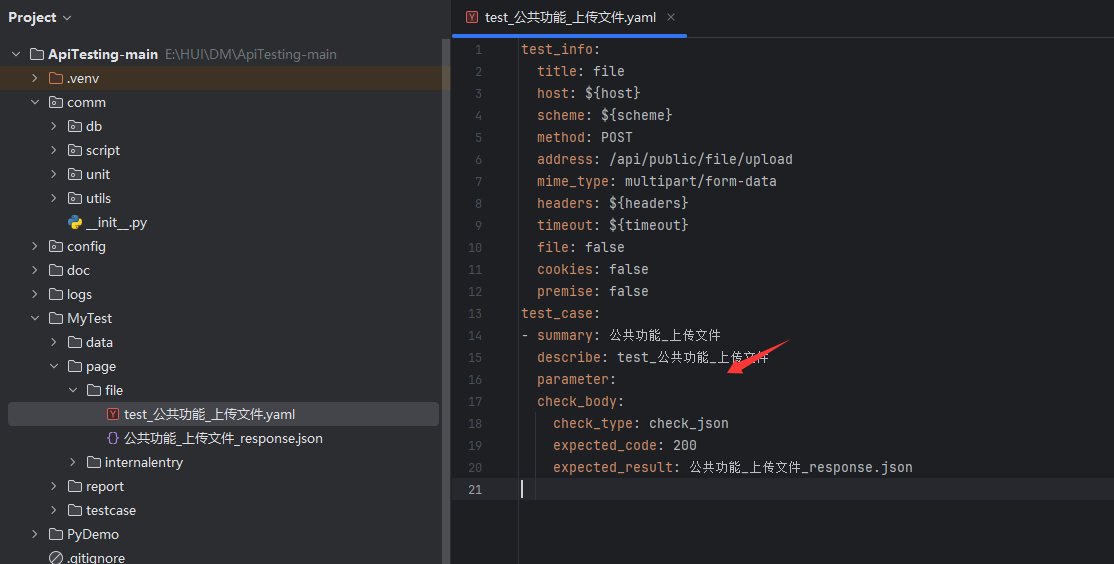Expand the db folder
The width and height of the screenshot is (1114, 564).
click(x=54, y=126)
